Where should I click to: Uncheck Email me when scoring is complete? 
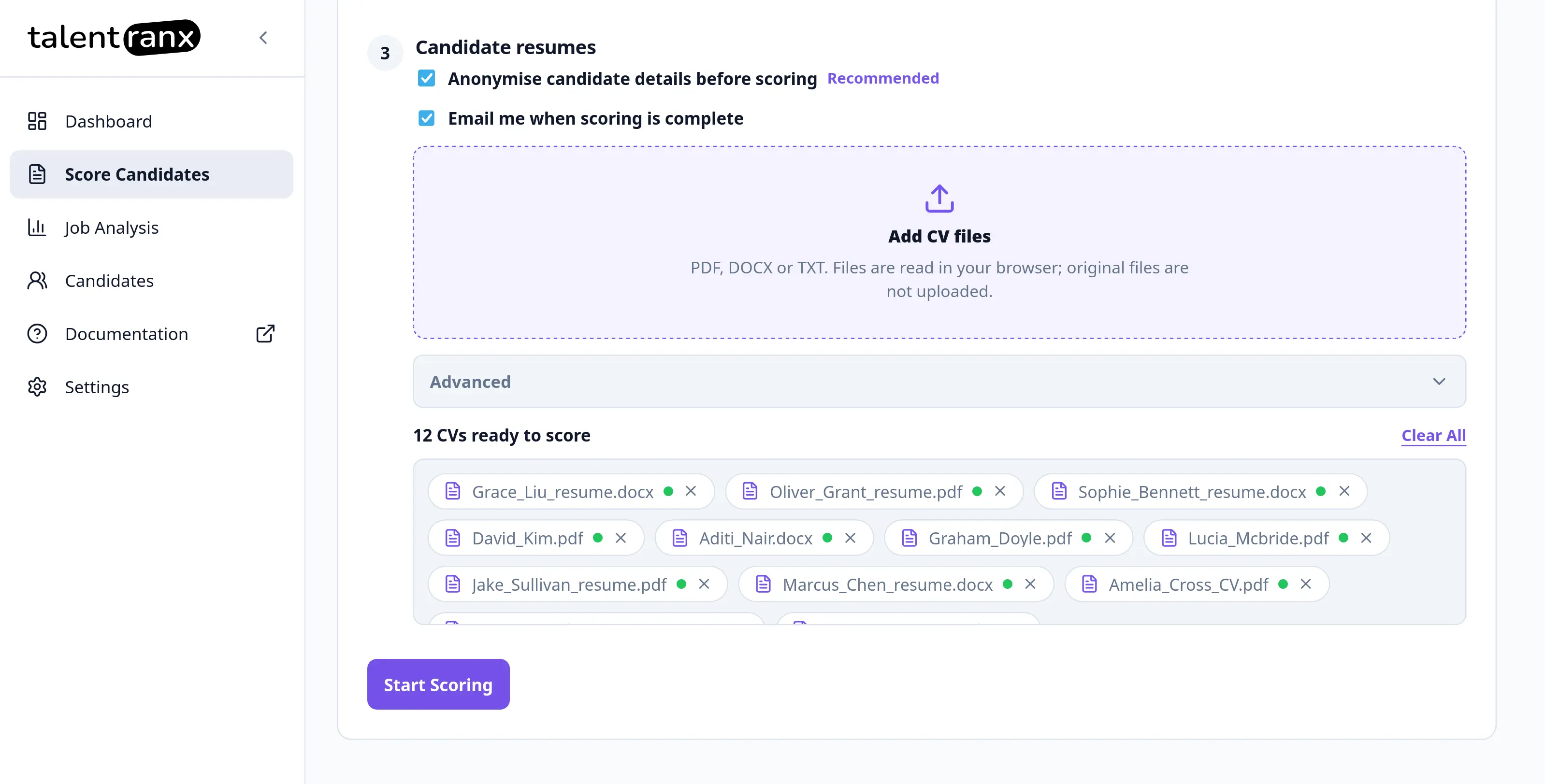click(426, 118)
